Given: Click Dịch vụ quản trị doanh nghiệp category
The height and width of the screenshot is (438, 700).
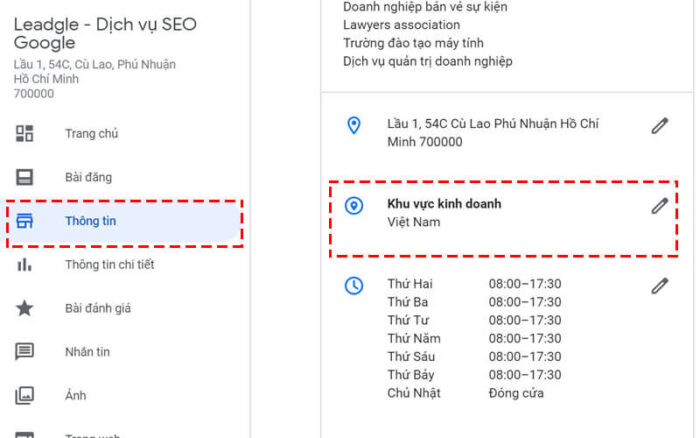Looking at the screenshot, I should coord(428,62).
